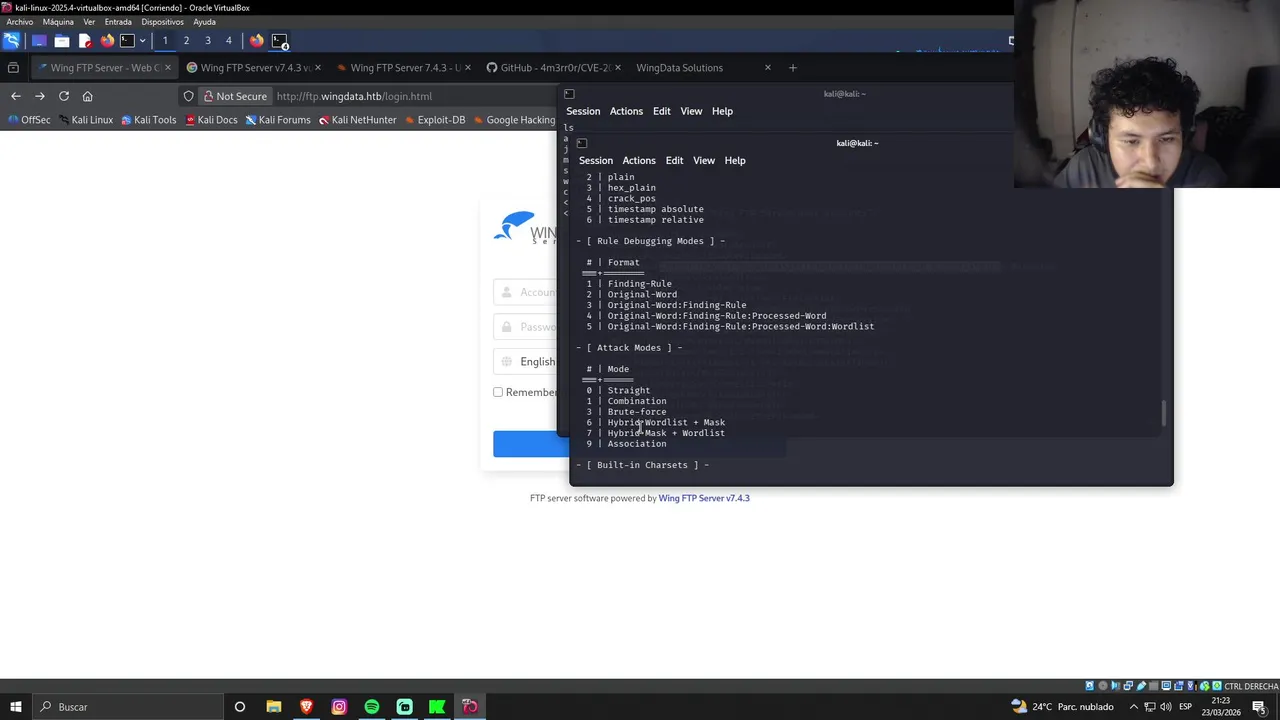Open Actions menu in front terminal window
This screenshot has height=720, width=1280.
pos(639,160)
